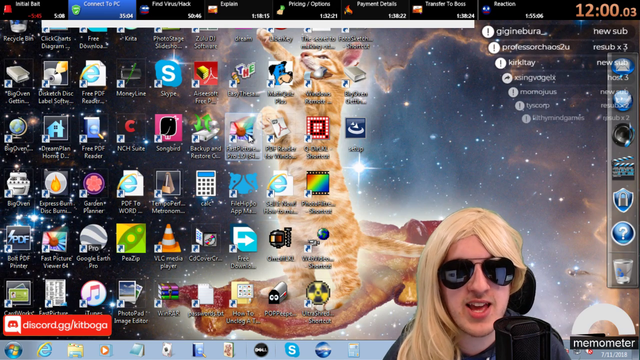Open 'How To Unclog A T...' shortcut
This screenshot has width=640, height=360.
coord(243,302)
